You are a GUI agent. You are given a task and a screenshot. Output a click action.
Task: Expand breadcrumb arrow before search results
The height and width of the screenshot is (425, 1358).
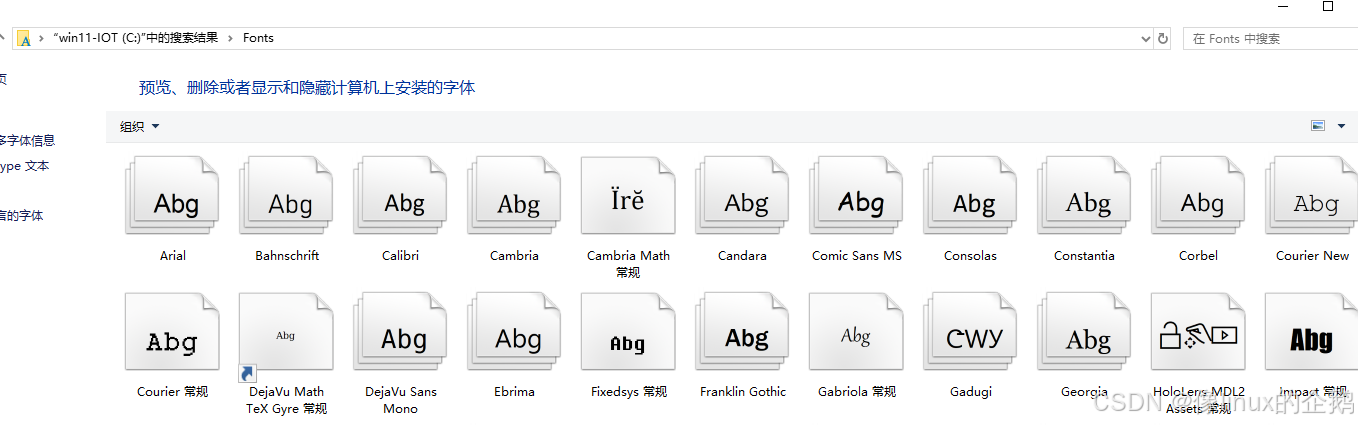(x=41, y=38)
